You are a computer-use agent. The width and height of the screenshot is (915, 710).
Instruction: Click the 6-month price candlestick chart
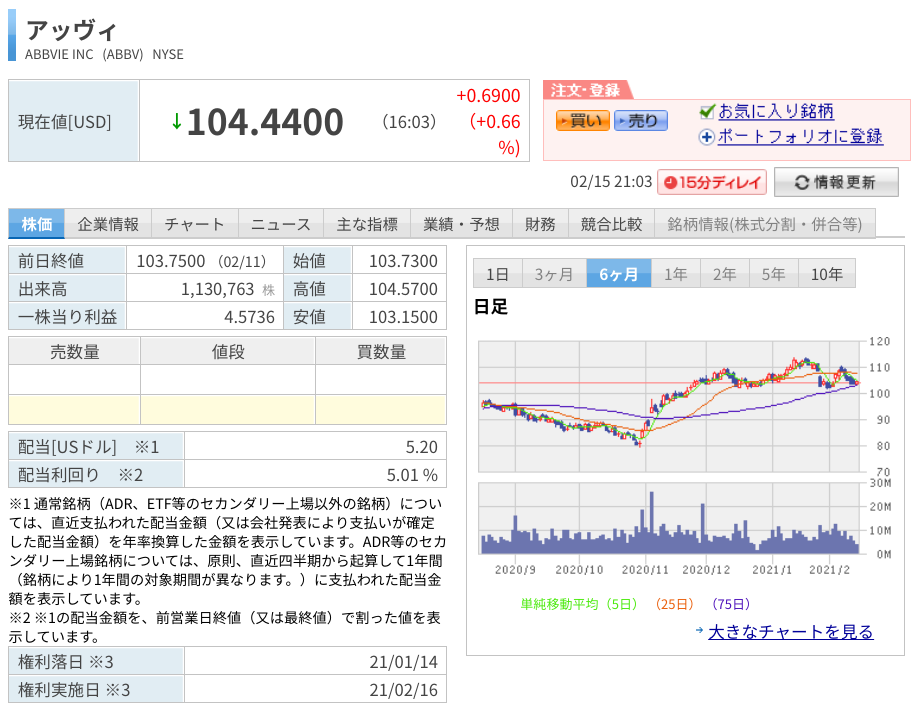670,406
